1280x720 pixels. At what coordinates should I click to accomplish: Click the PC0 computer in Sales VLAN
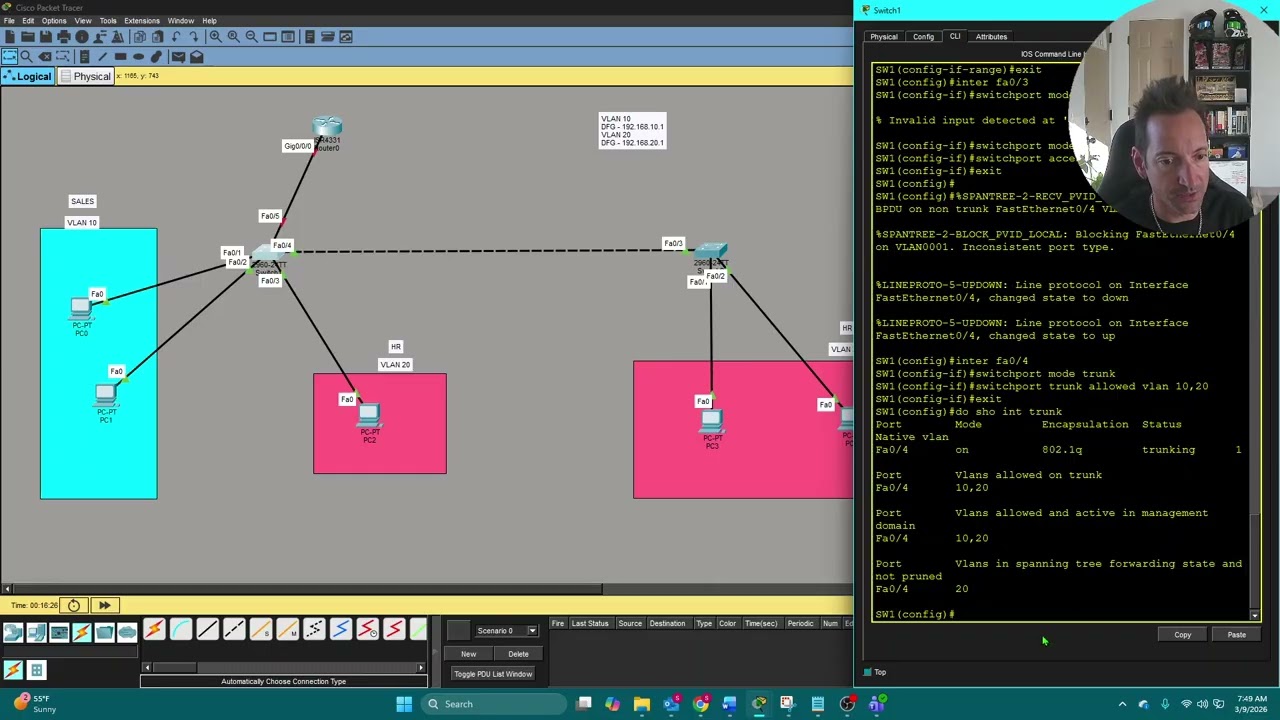(x=82, y=309)
